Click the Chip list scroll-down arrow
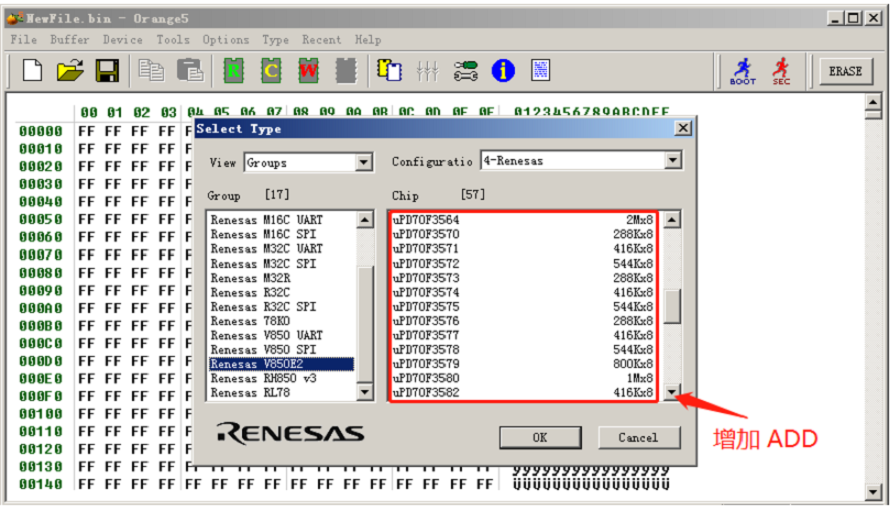Image resolution: width=890 pixels, height=508 pixels. click(x=672, y=392)
